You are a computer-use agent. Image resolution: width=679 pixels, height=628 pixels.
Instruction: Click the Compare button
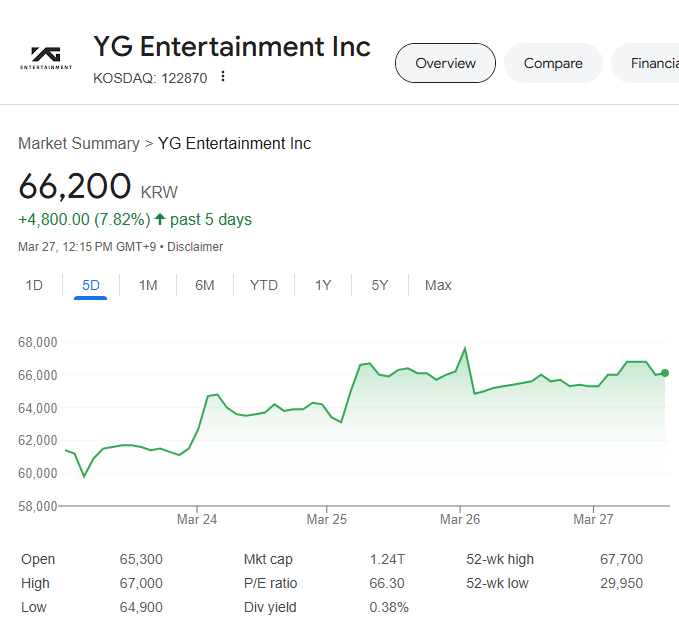coord(553,63)
